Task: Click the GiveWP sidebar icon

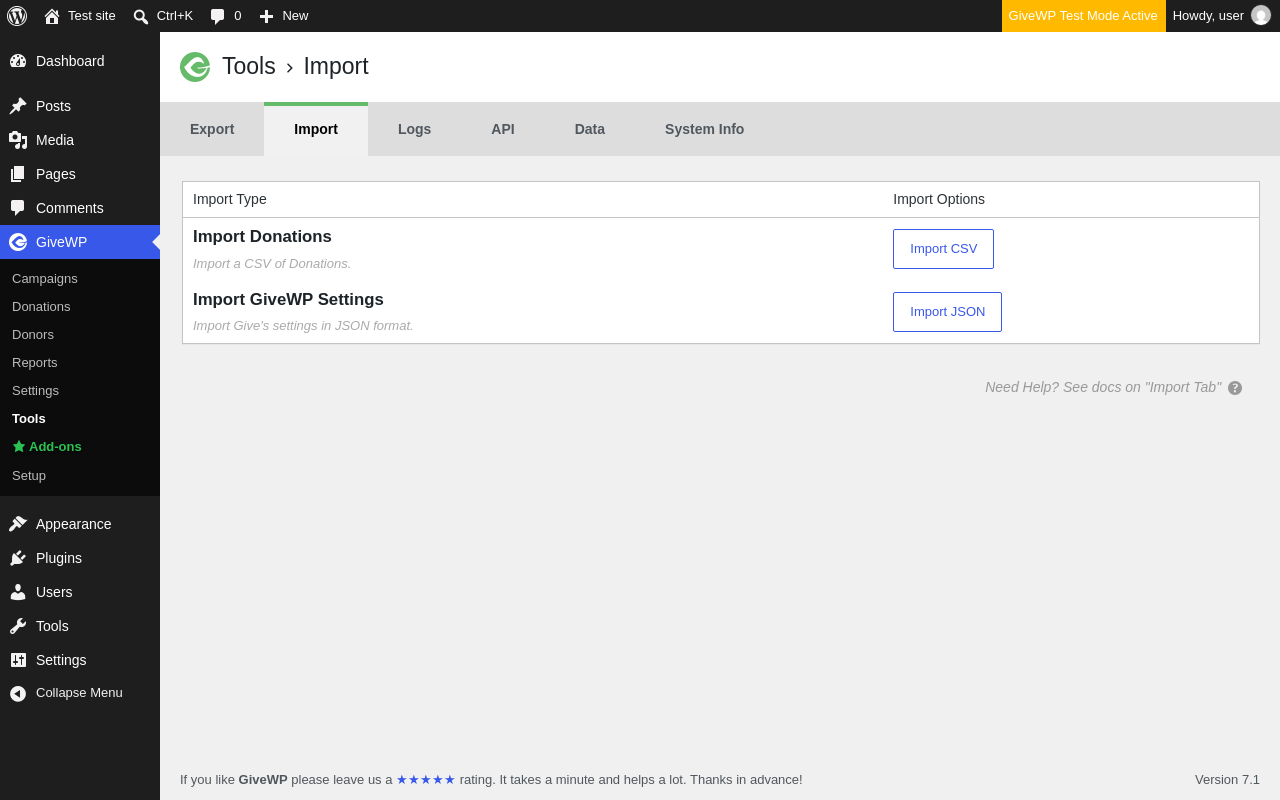Action: coord(18,242)
